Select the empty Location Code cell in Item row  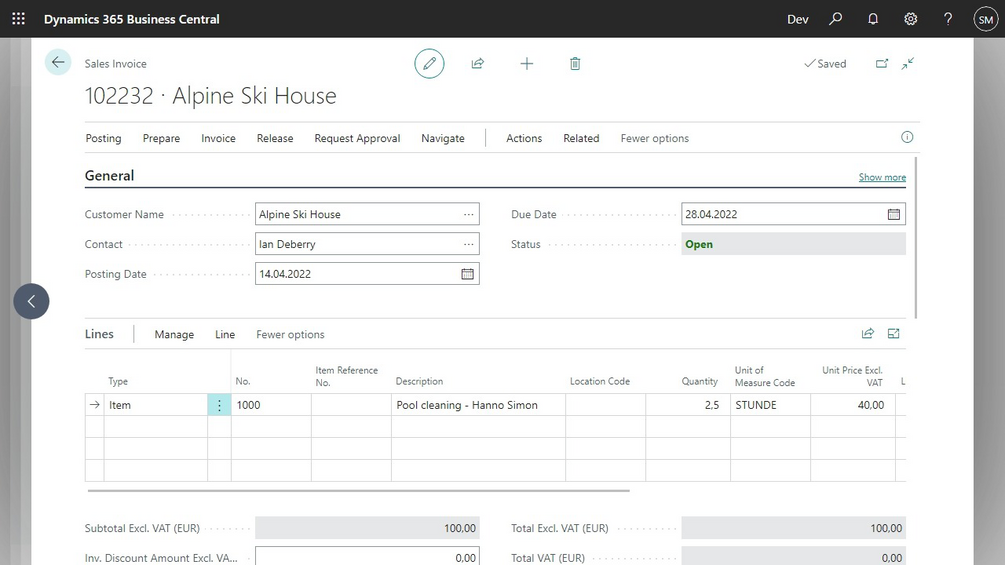click(x=605, y=405)
